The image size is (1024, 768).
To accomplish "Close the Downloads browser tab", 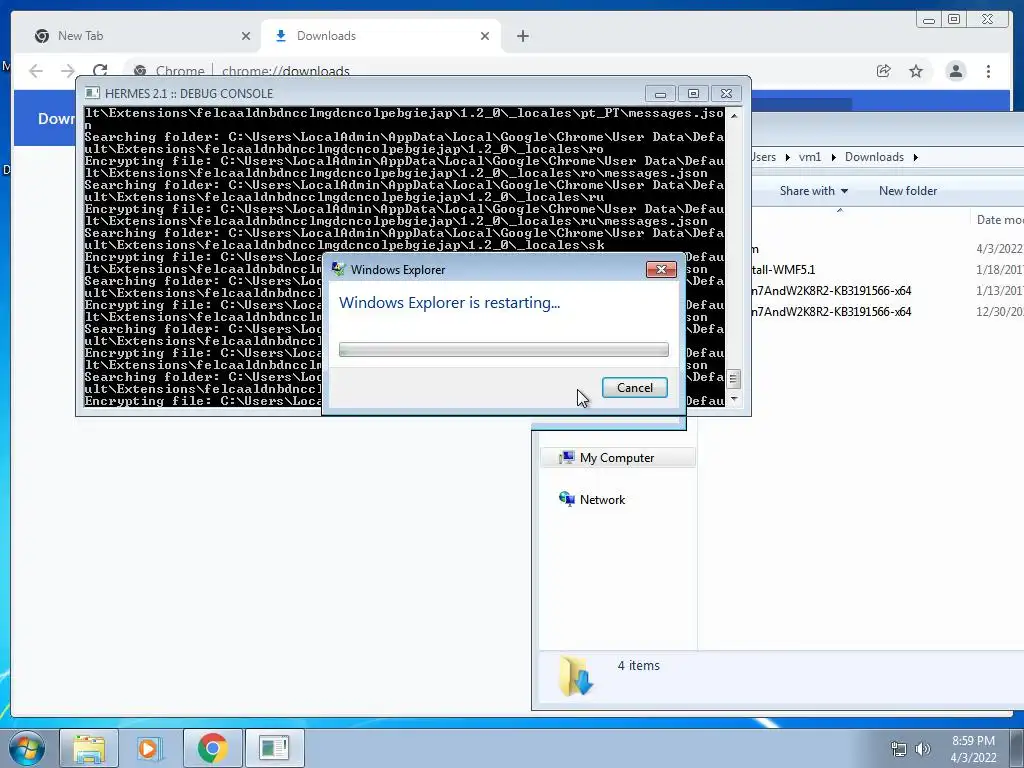I will click(485, 36).
